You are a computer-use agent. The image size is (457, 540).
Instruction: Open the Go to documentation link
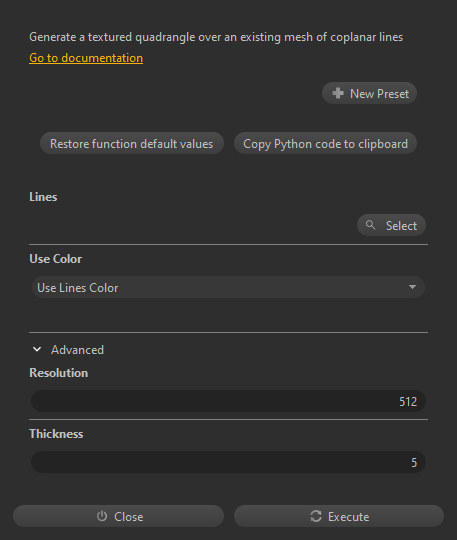pos(86,58)
